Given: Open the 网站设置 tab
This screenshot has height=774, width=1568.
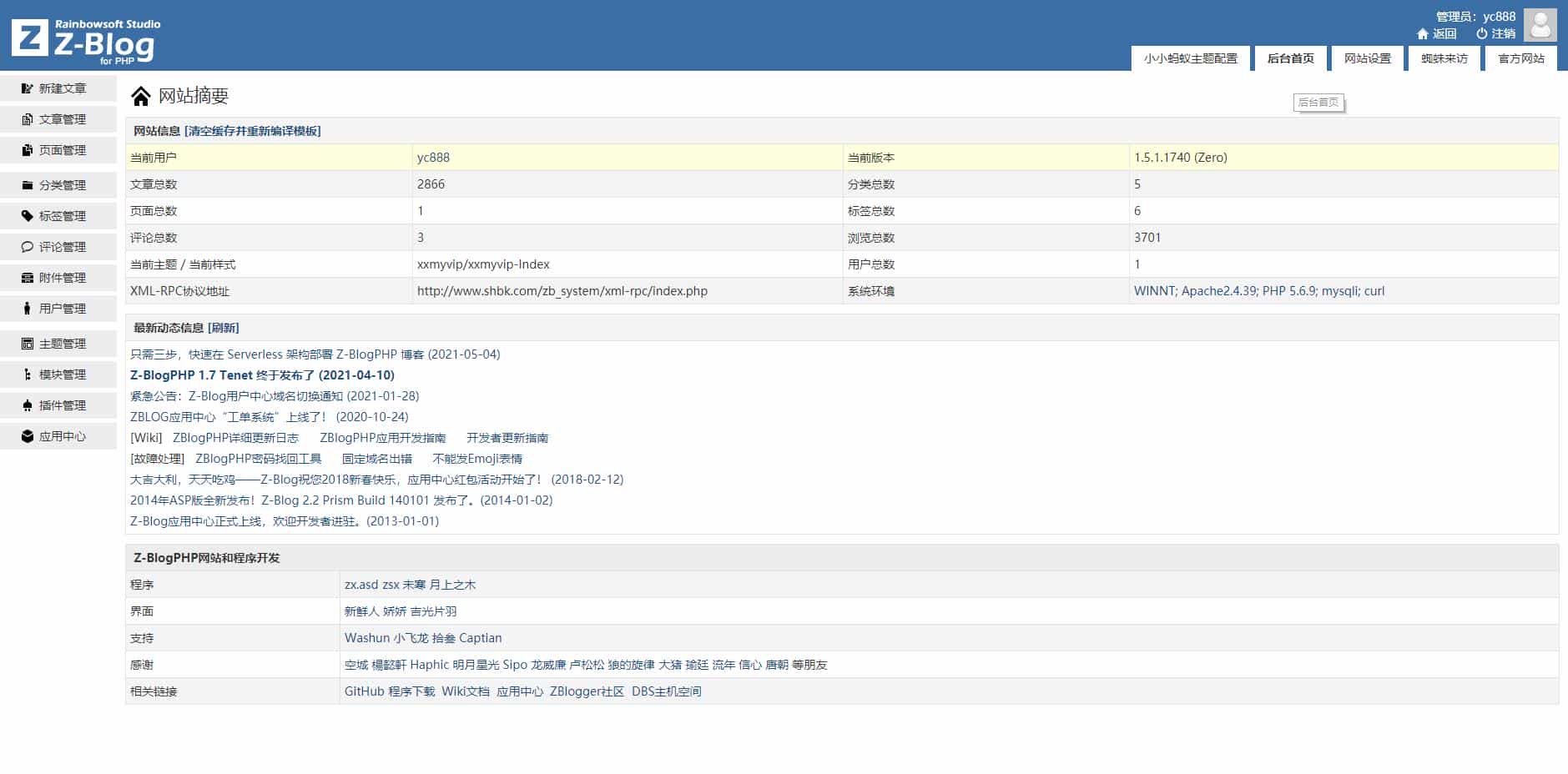Looking at the screenshot, I should pos(1368,58).
